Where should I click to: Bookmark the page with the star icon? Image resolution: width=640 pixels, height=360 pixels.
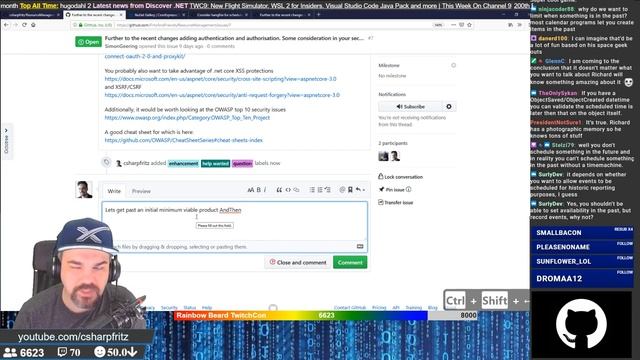click(x=469, y=25)
